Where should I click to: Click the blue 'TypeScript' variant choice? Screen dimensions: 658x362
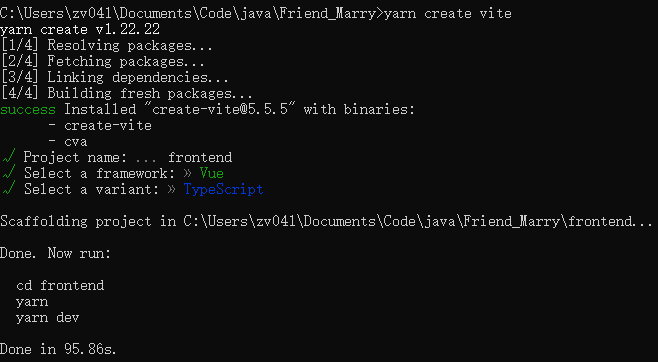pos(224,190)
